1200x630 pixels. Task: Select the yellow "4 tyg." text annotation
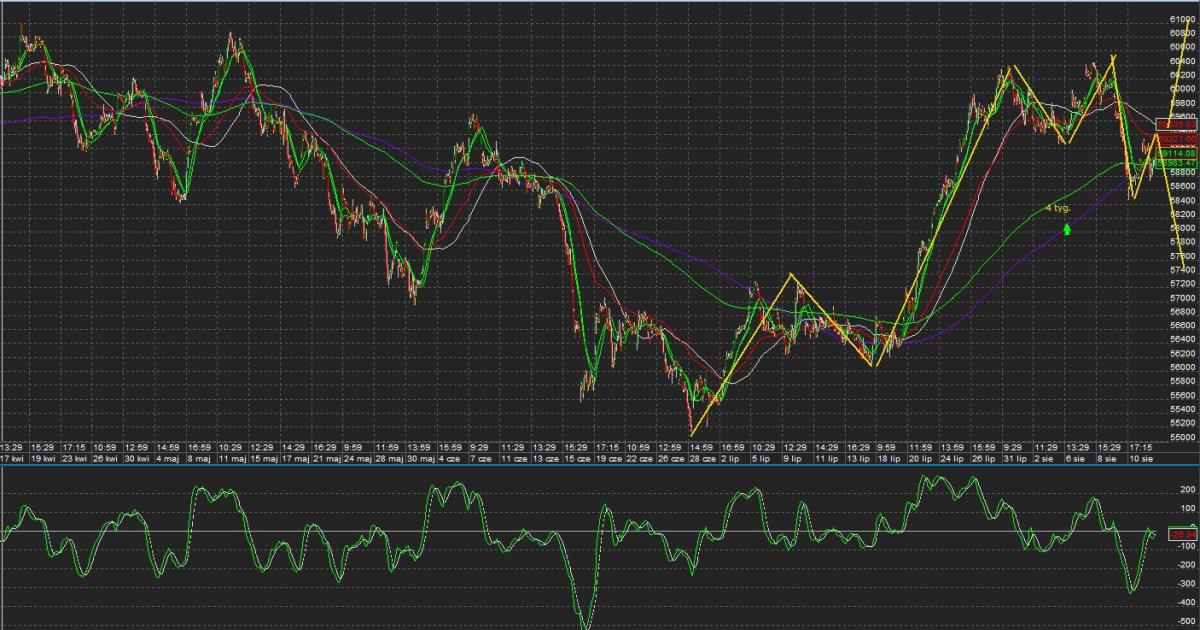pos(1058,208)
